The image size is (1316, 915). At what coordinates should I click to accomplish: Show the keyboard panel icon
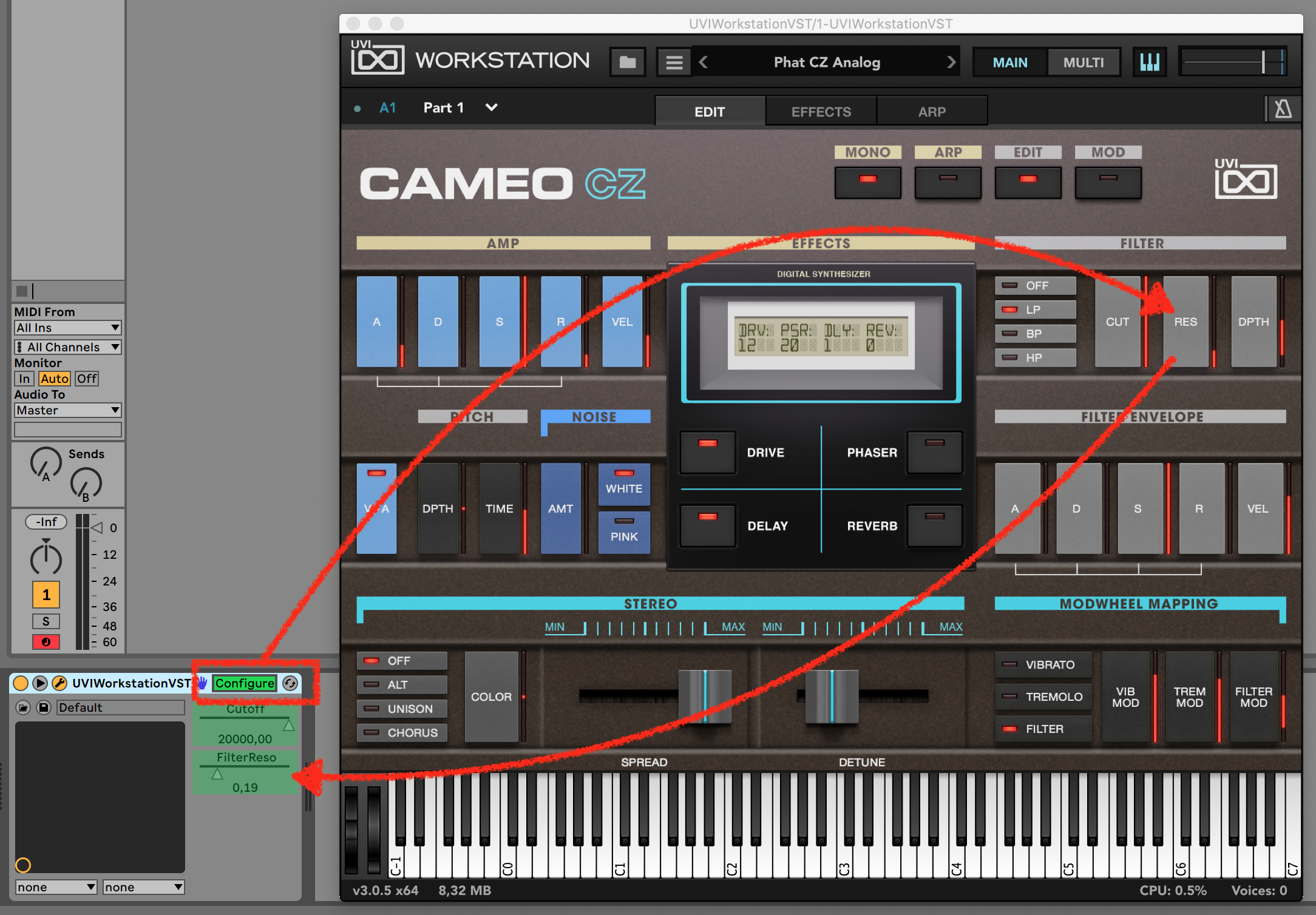[x=1150, y=62]
